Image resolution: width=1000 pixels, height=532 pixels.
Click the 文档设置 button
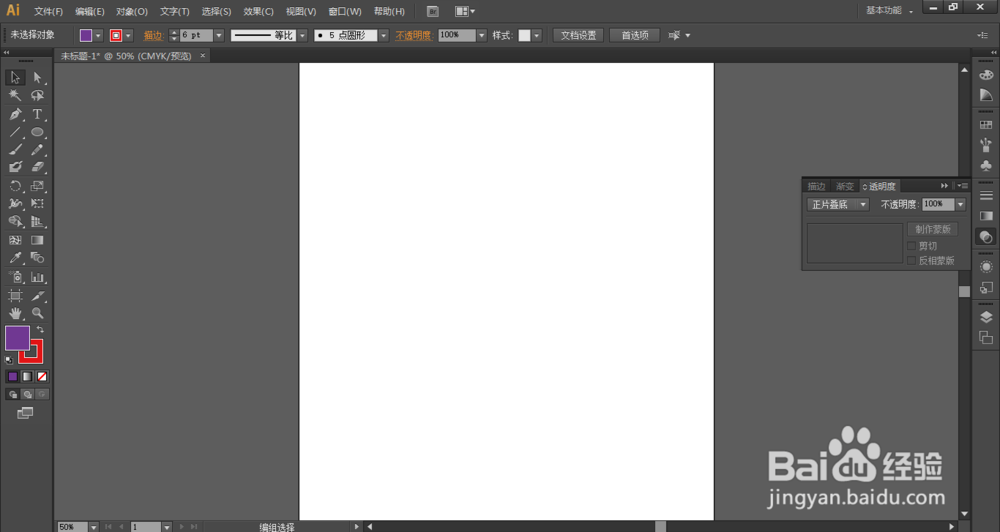click(578, 36)
